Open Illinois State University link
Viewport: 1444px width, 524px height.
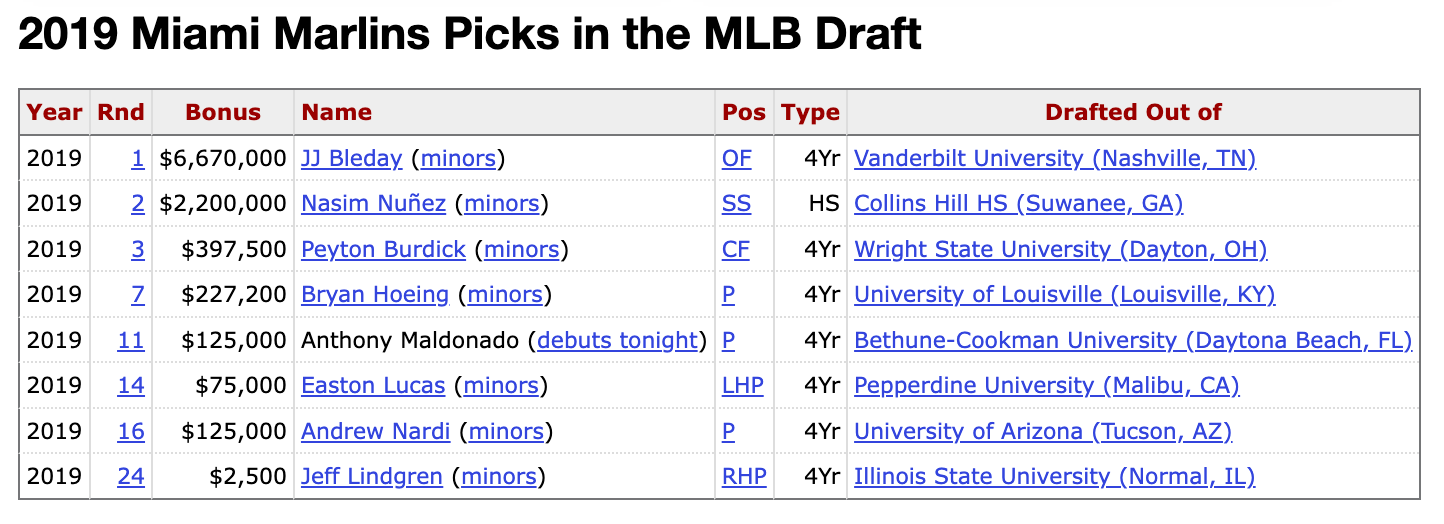[x=1054, y=477]
